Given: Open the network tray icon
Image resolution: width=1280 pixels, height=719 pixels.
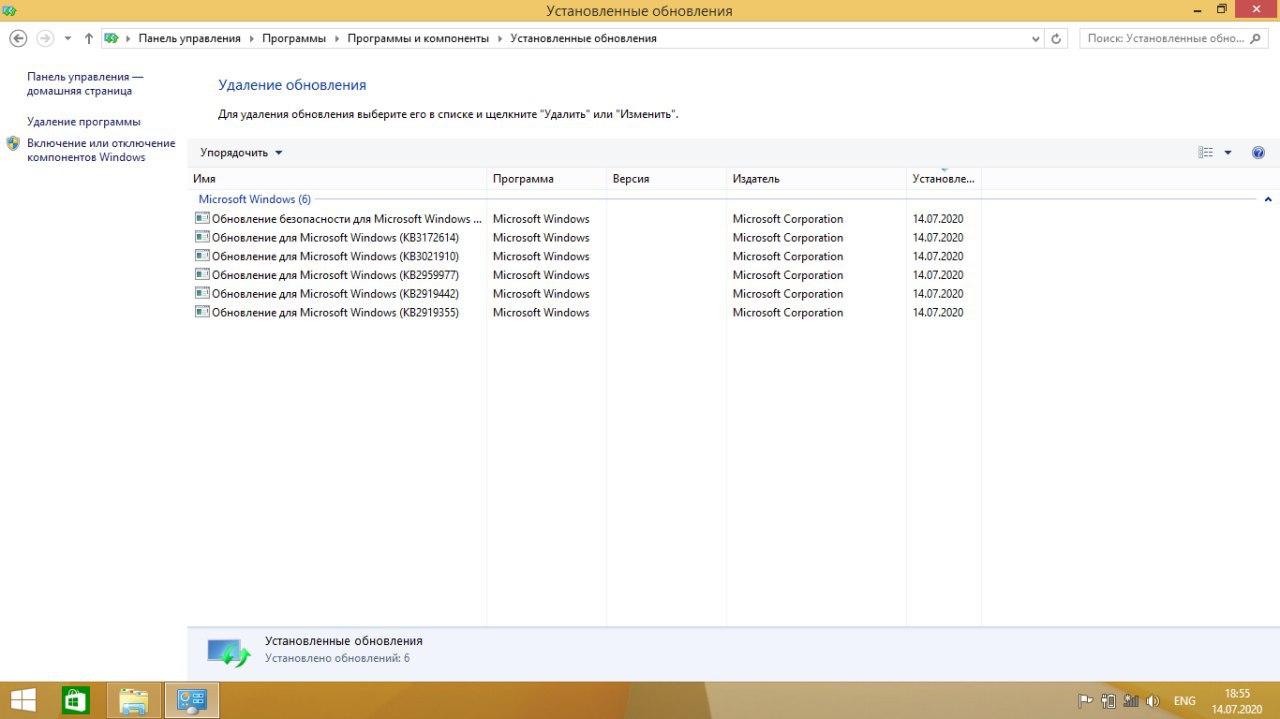Looking at the screenshot, I should [1131, 701].
